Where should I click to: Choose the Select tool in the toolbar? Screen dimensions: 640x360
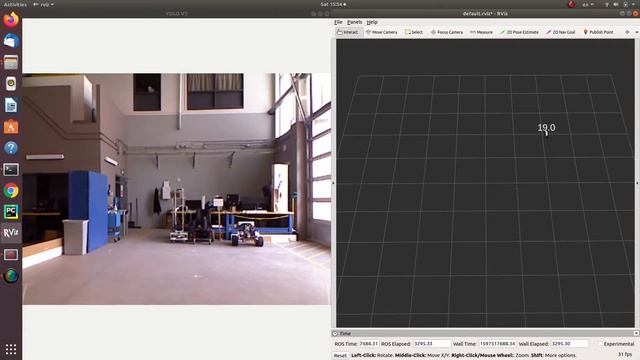coord(414,32)
